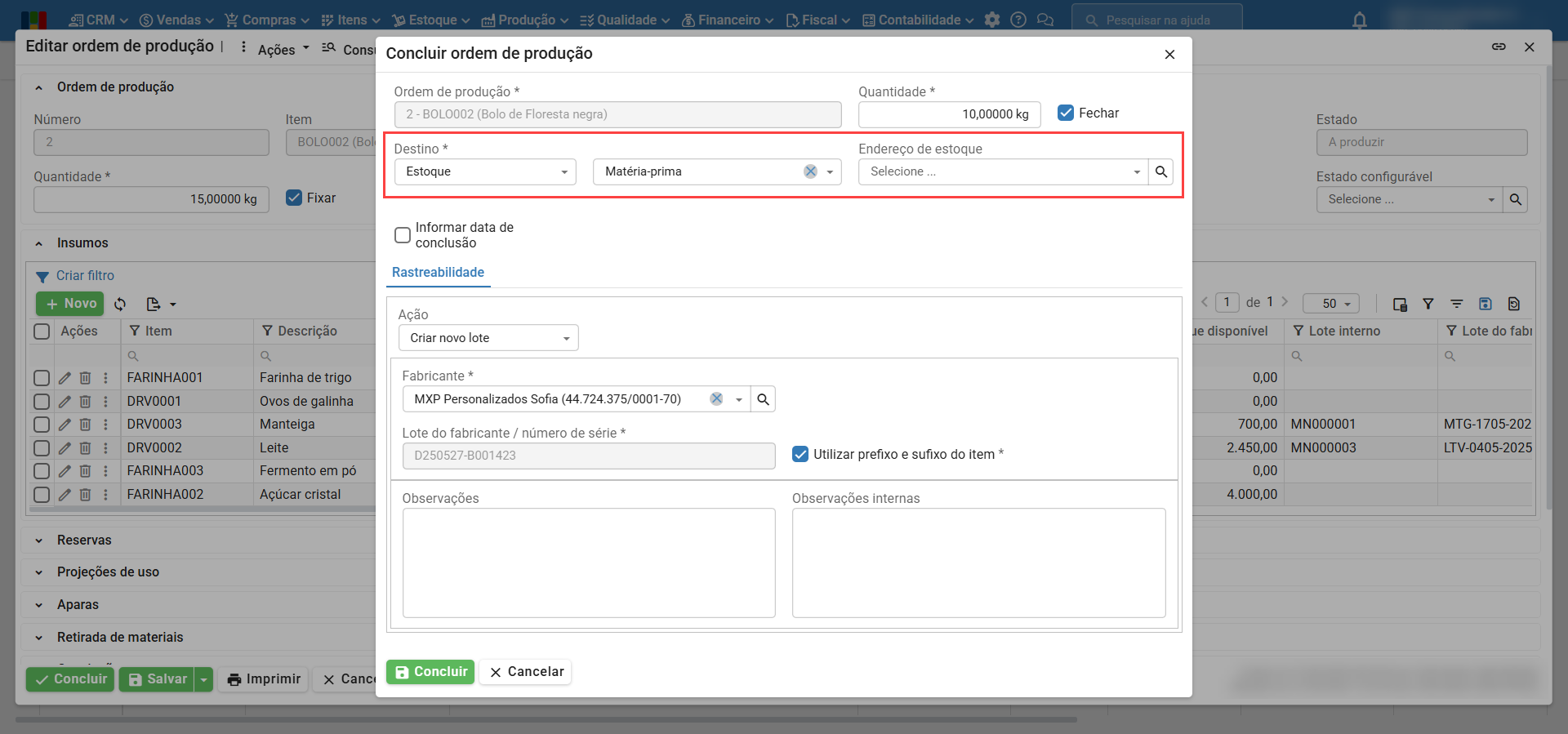The width and height of the screenshot is (1568, 734).
Task: Open the notifications bell
Action: point(1360,20)
